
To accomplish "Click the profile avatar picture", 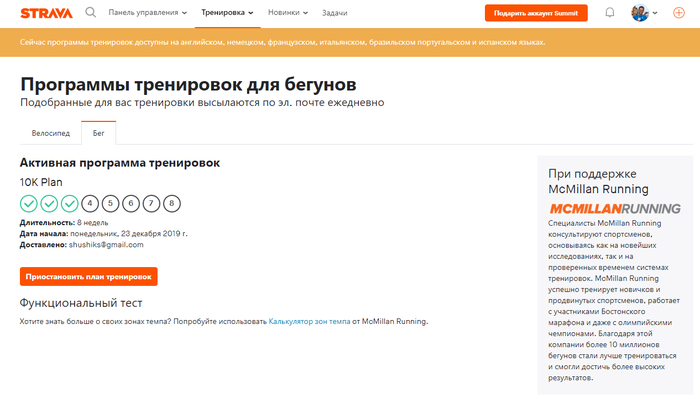I will pyautogui.click(x=640, y=13).
